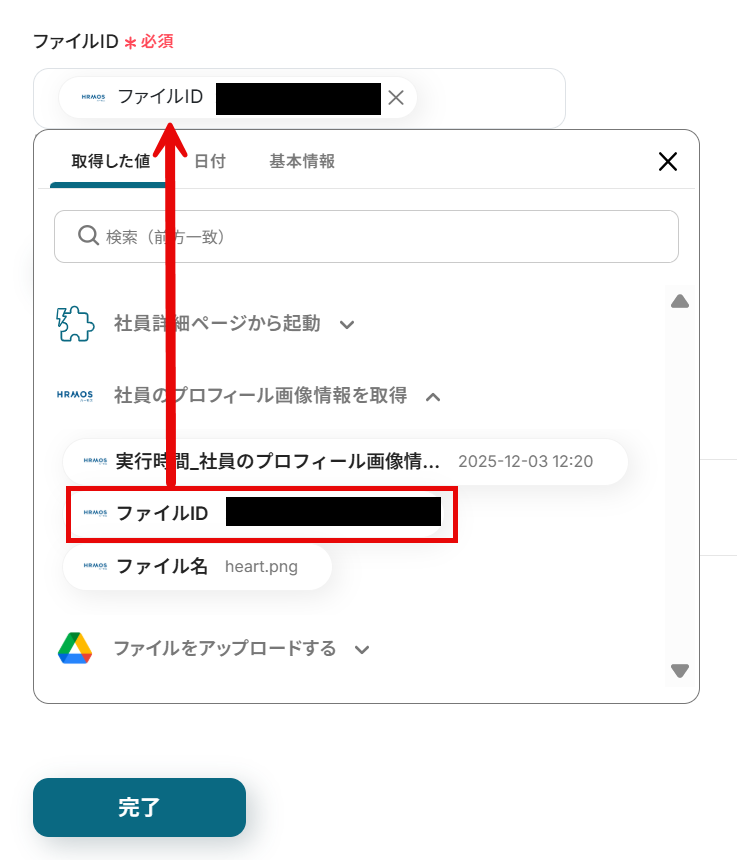Click the search magnifier icon
The image size is (737, 860).
point(88,235)
